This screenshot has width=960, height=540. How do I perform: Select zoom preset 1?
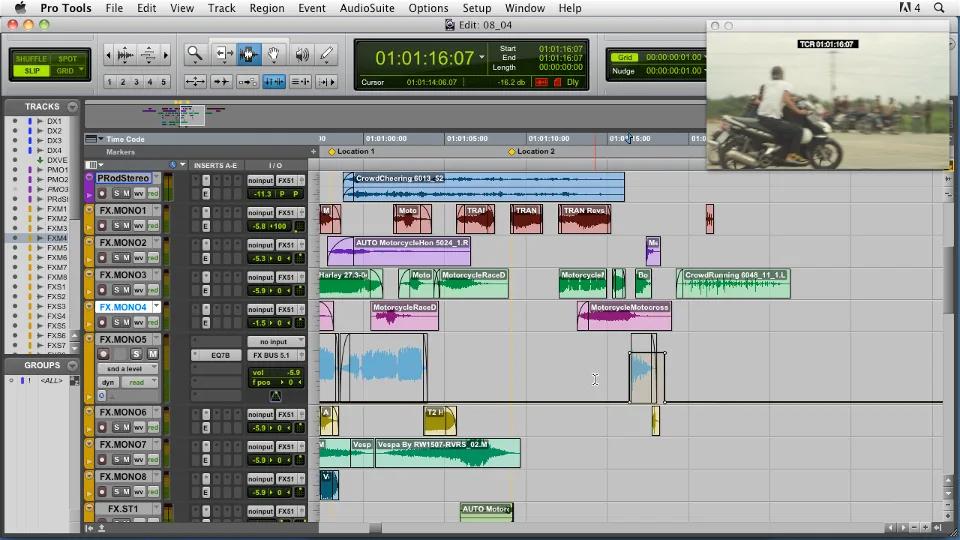pyautogui.click(x=109, y=82)
